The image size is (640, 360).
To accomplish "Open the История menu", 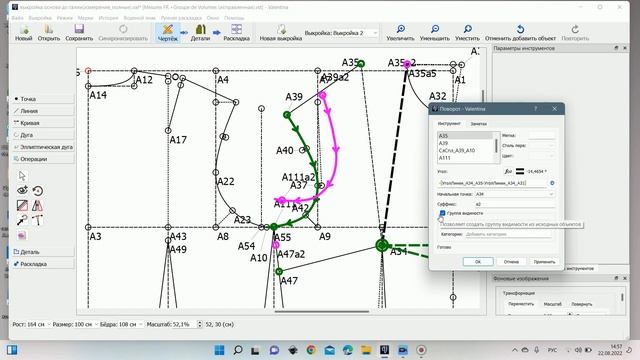I will tap(108, 18).
